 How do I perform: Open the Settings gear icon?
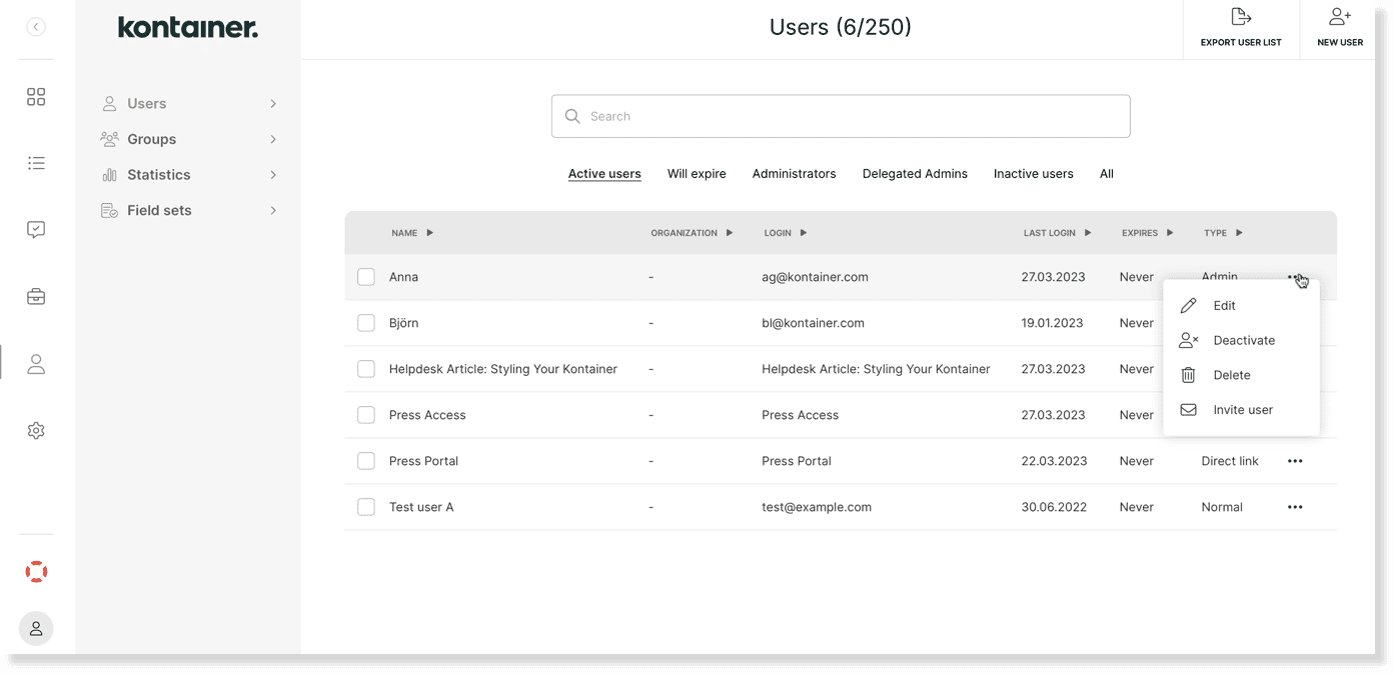click(x=36, y=430)
